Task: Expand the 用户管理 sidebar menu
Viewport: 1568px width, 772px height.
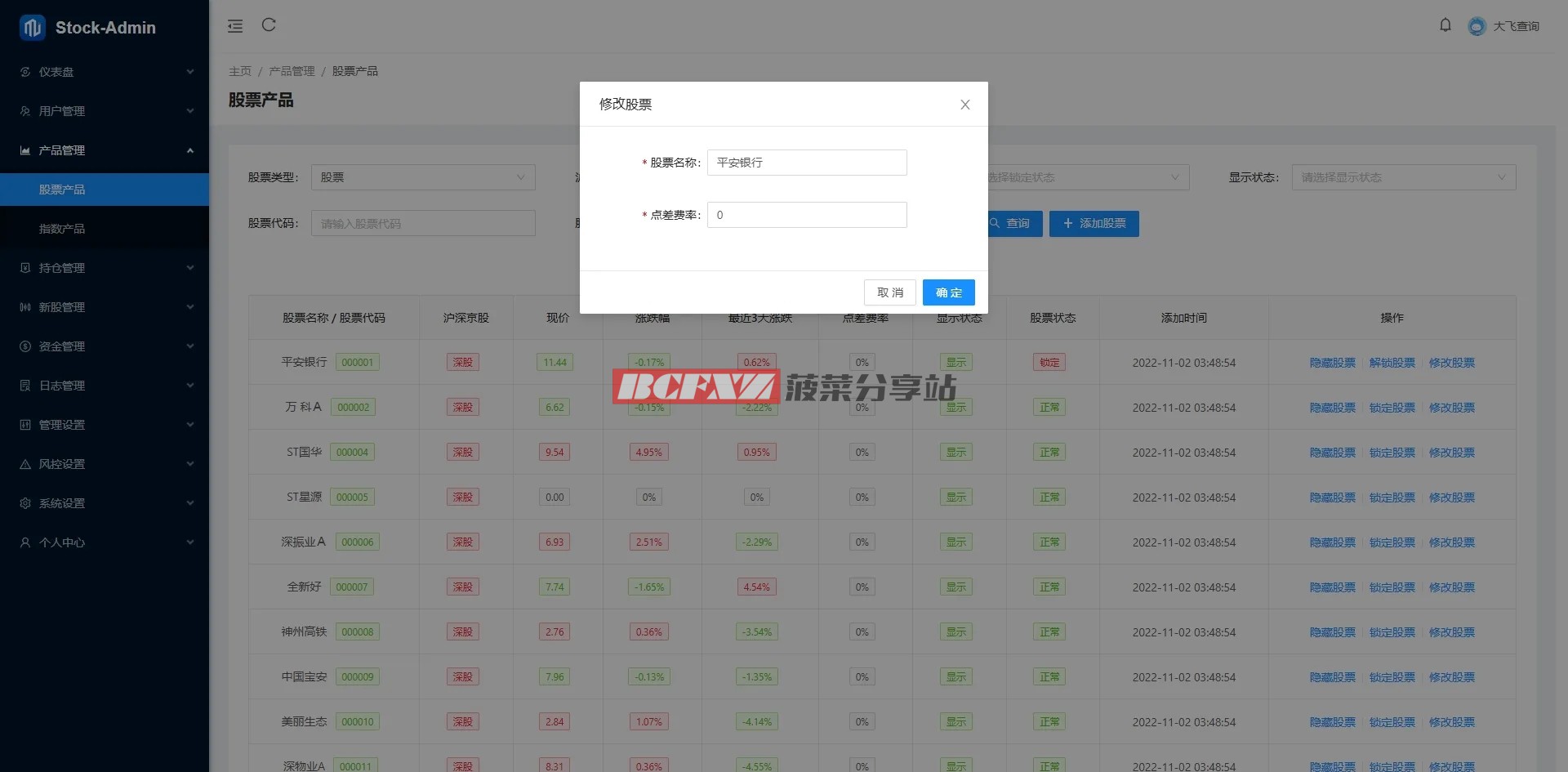Action: click(x=105, y=111)
